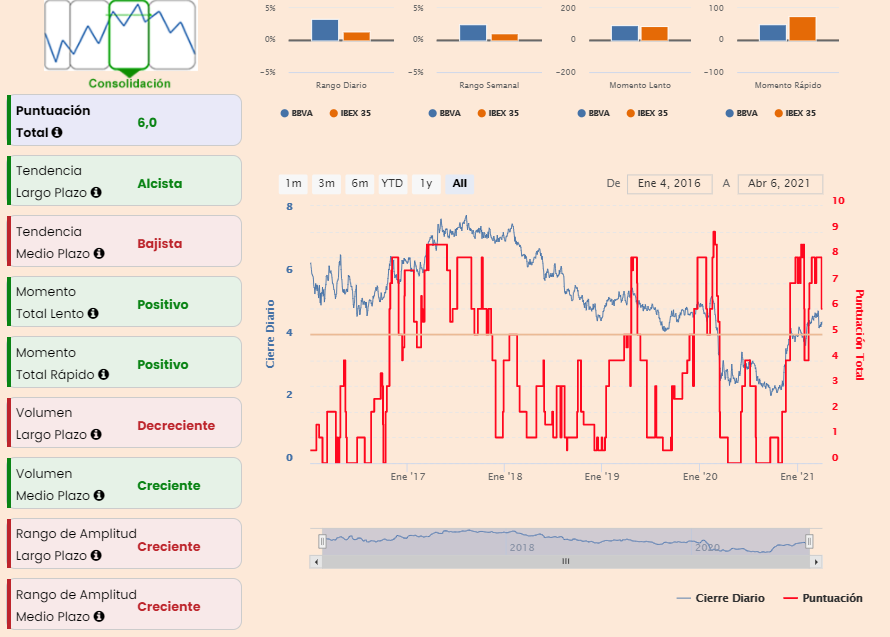Toggle IBEX 35 series in Rango Semanal legend
Viewport: 890px width, 637px height.
(x=498, y=113)
